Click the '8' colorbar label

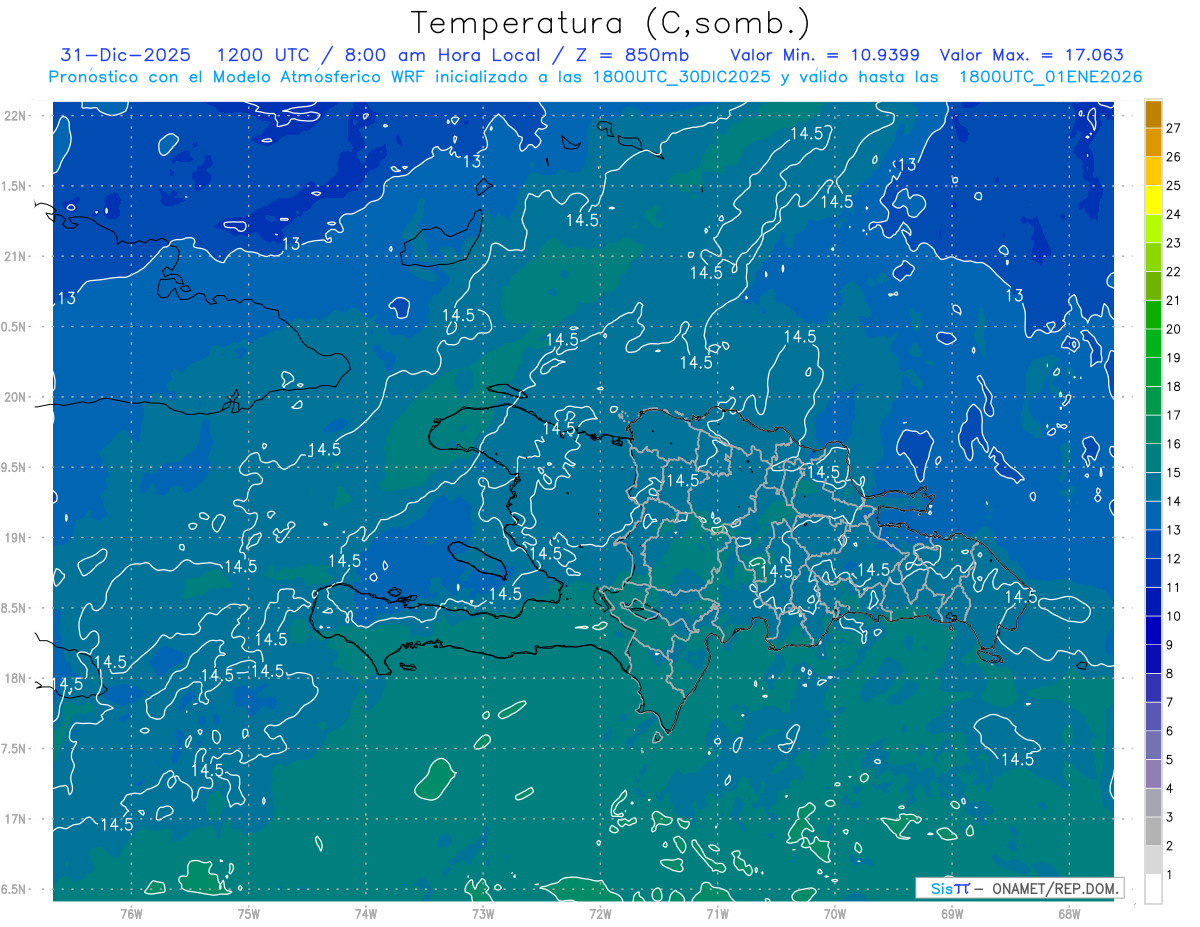tap(1169, 673)
